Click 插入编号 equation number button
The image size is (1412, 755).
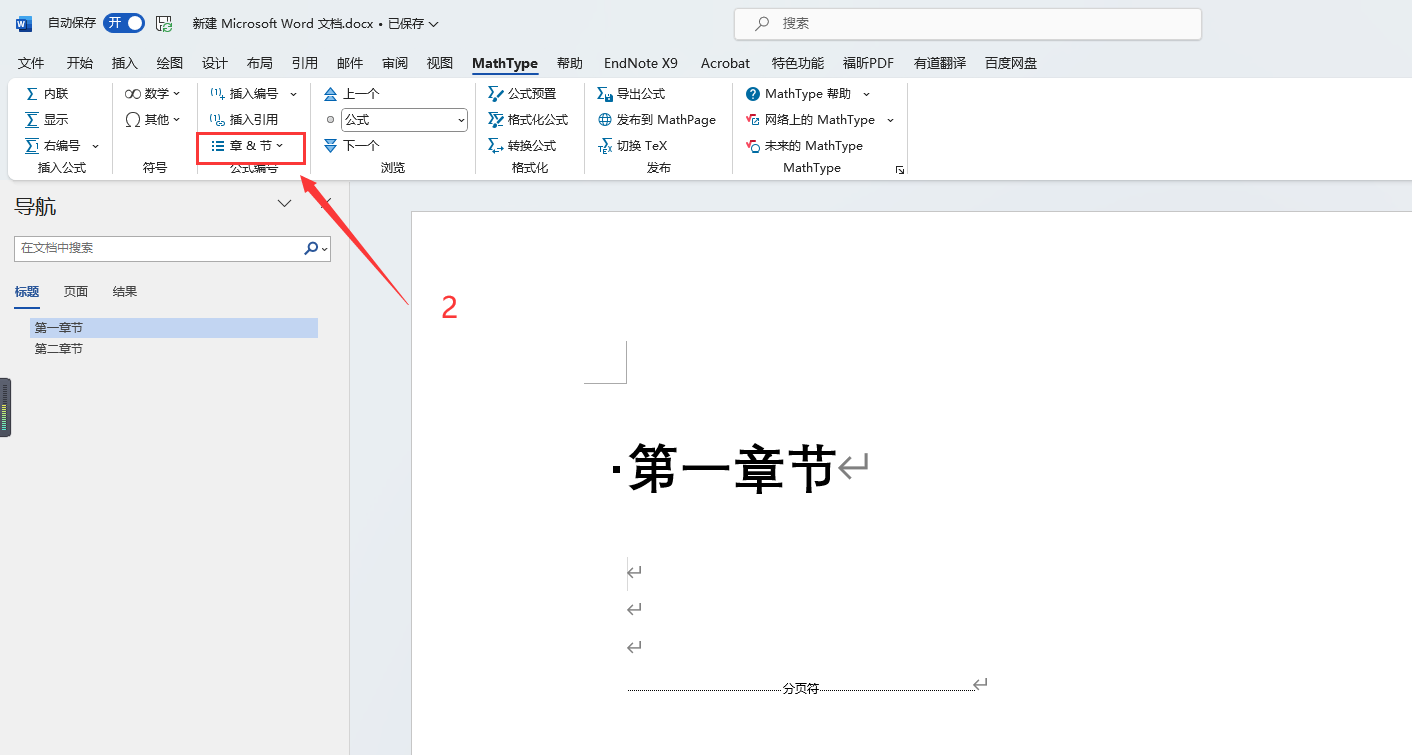tap(244, 93)
